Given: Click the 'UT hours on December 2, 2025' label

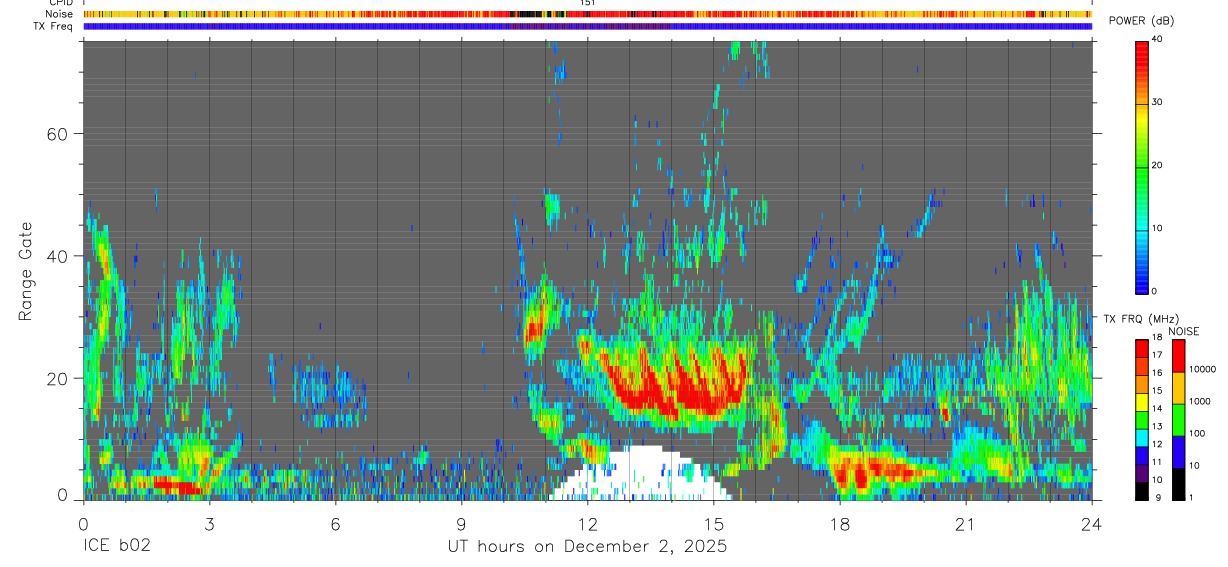Looking at the screenshot, I should (x=587, y=547).
